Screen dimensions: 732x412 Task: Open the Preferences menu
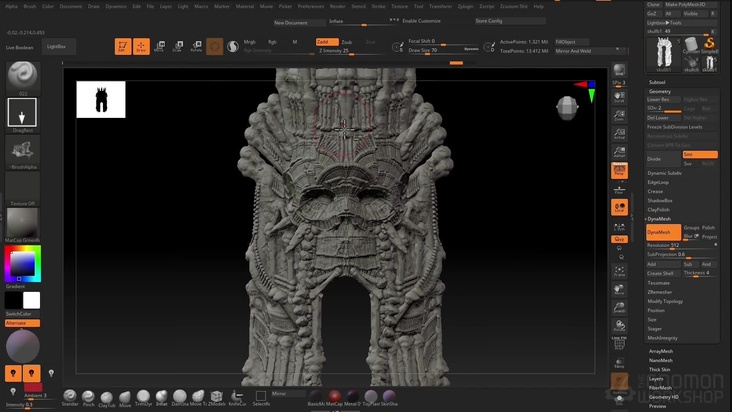(311, 7)
